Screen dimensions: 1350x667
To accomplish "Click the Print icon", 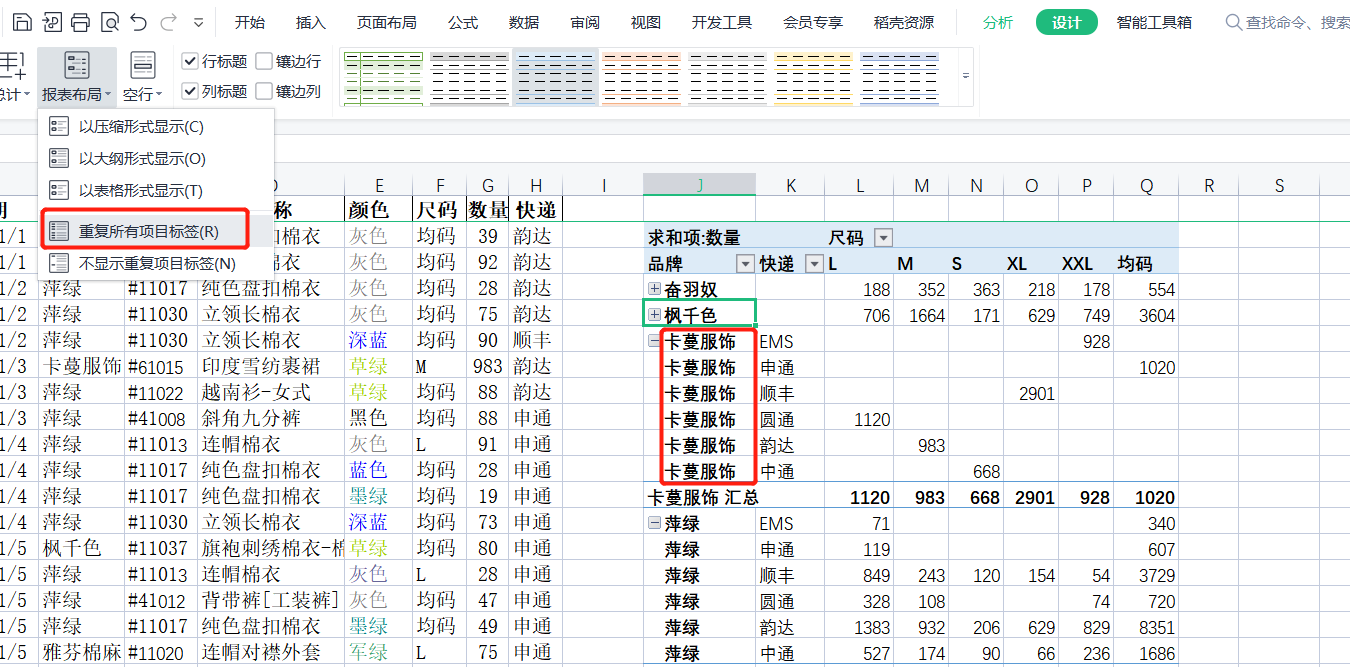I will [80, 22].
